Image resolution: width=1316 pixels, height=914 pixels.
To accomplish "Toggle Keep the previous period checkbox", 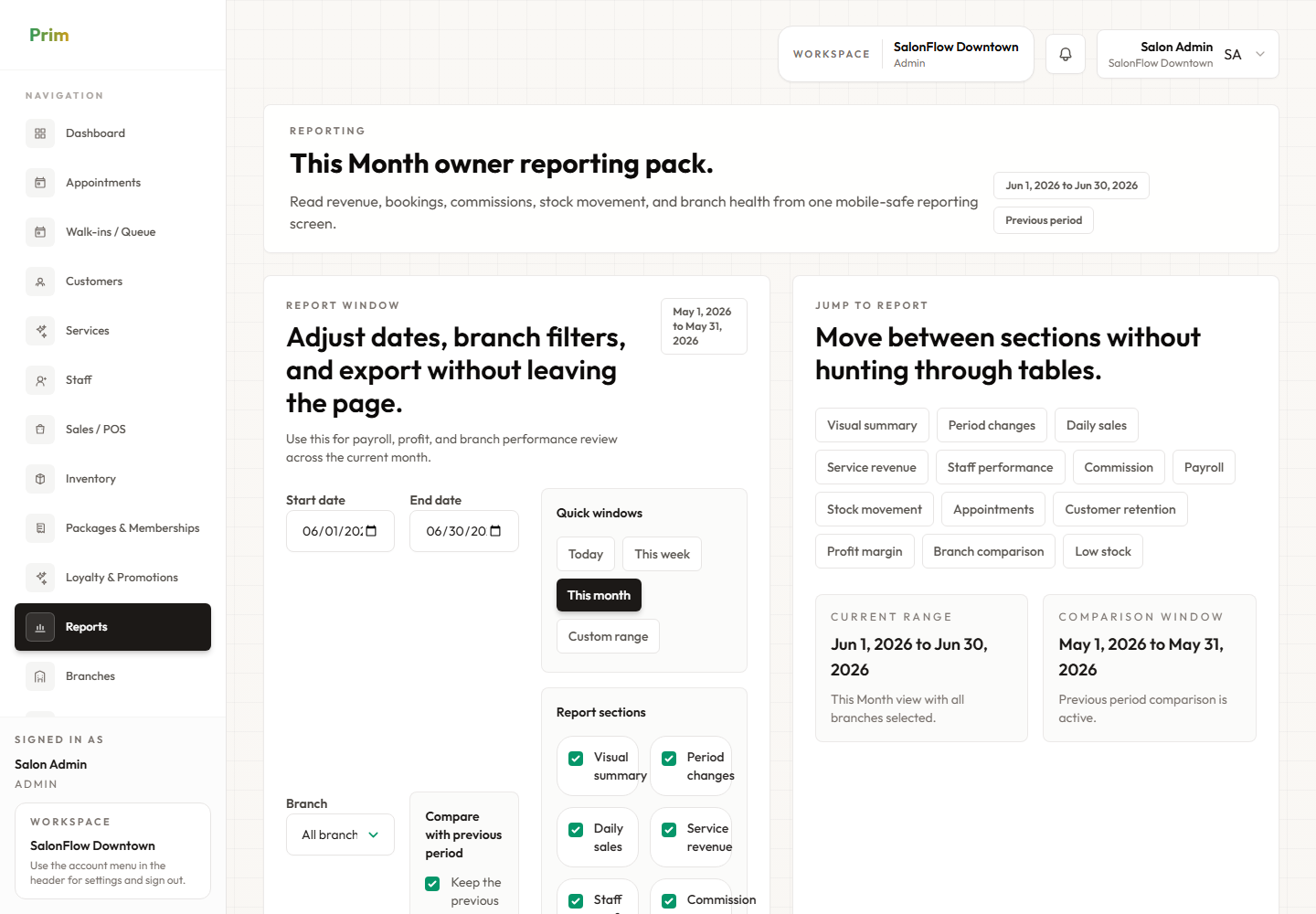I will [432, 884].
